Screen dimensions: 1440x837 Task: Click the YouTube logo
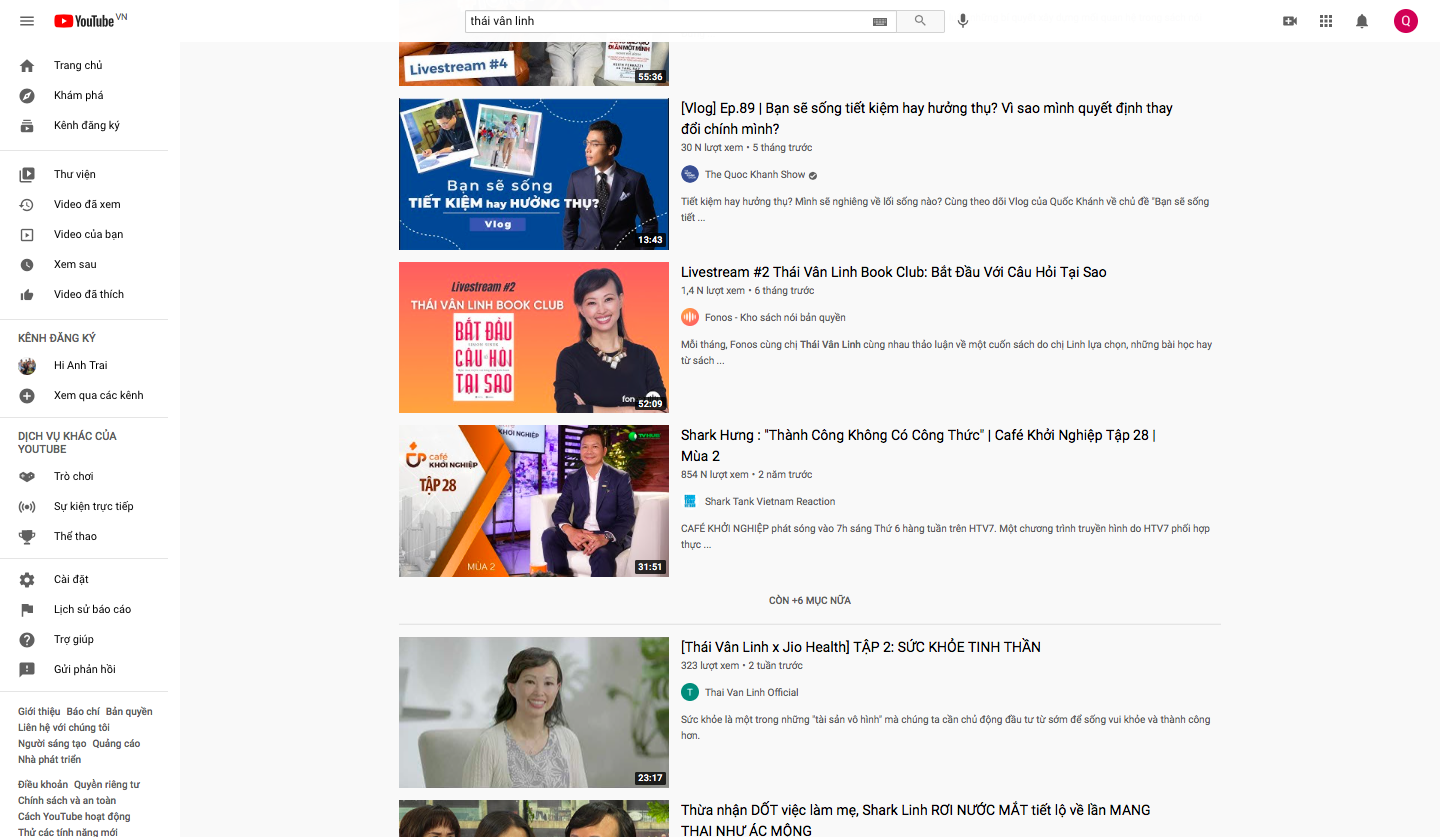(84, 21)
